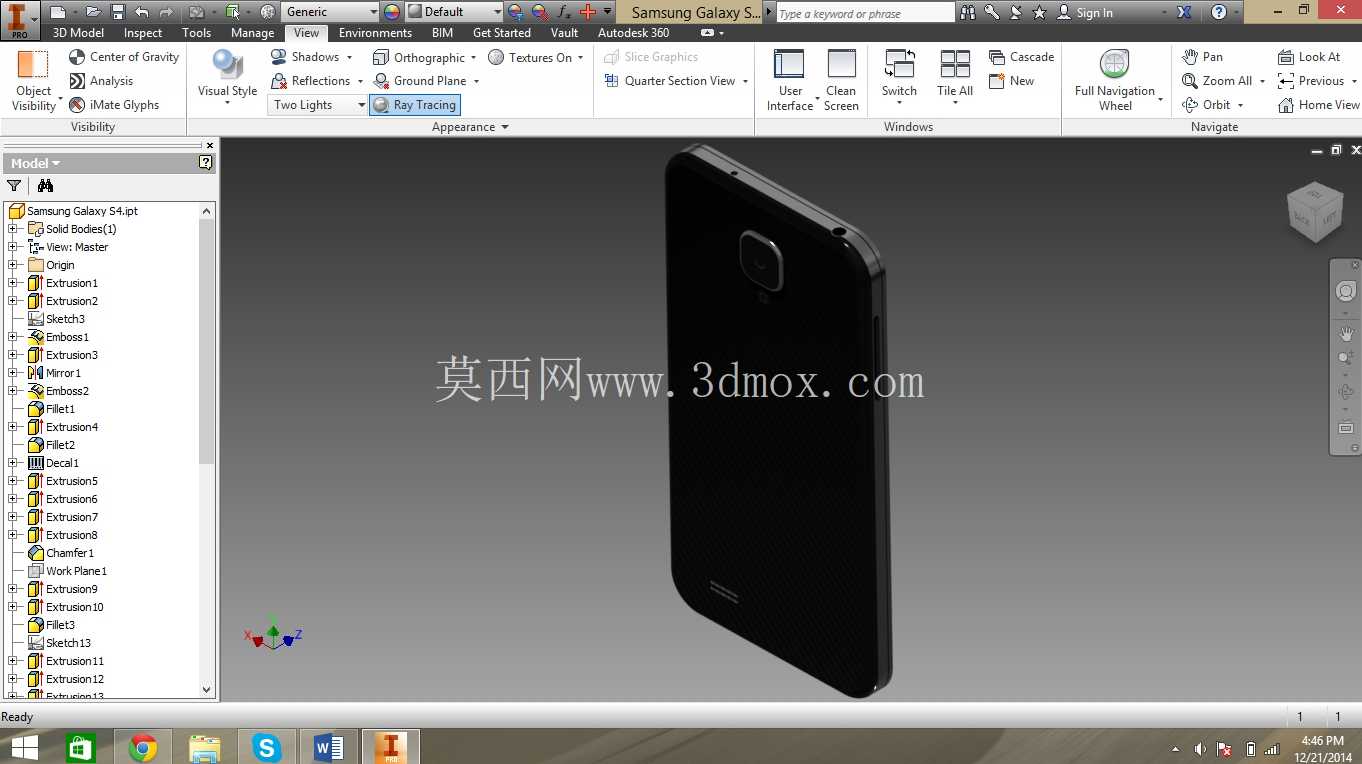The width and height of the screenshot is (1362, 764).
Task: Expand the Appearance panel dropdown
Action: tap(470, 127)
